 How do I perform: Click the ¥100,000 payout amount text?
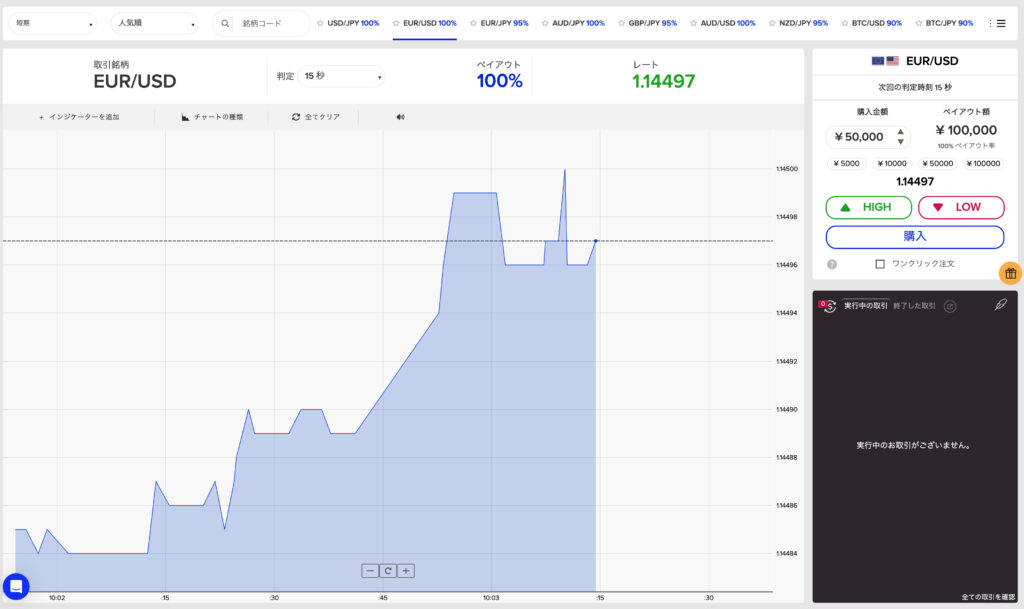tap(966, 131)
